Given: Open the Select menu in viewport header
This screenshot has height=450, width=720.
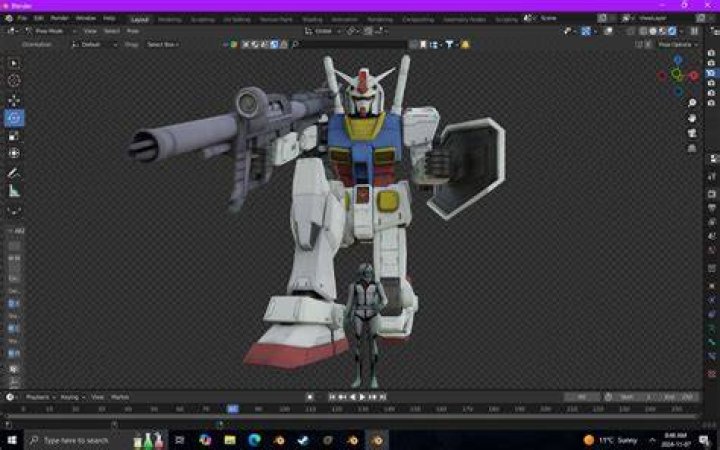Looking at the screenshot, I should tap(112, 31).
